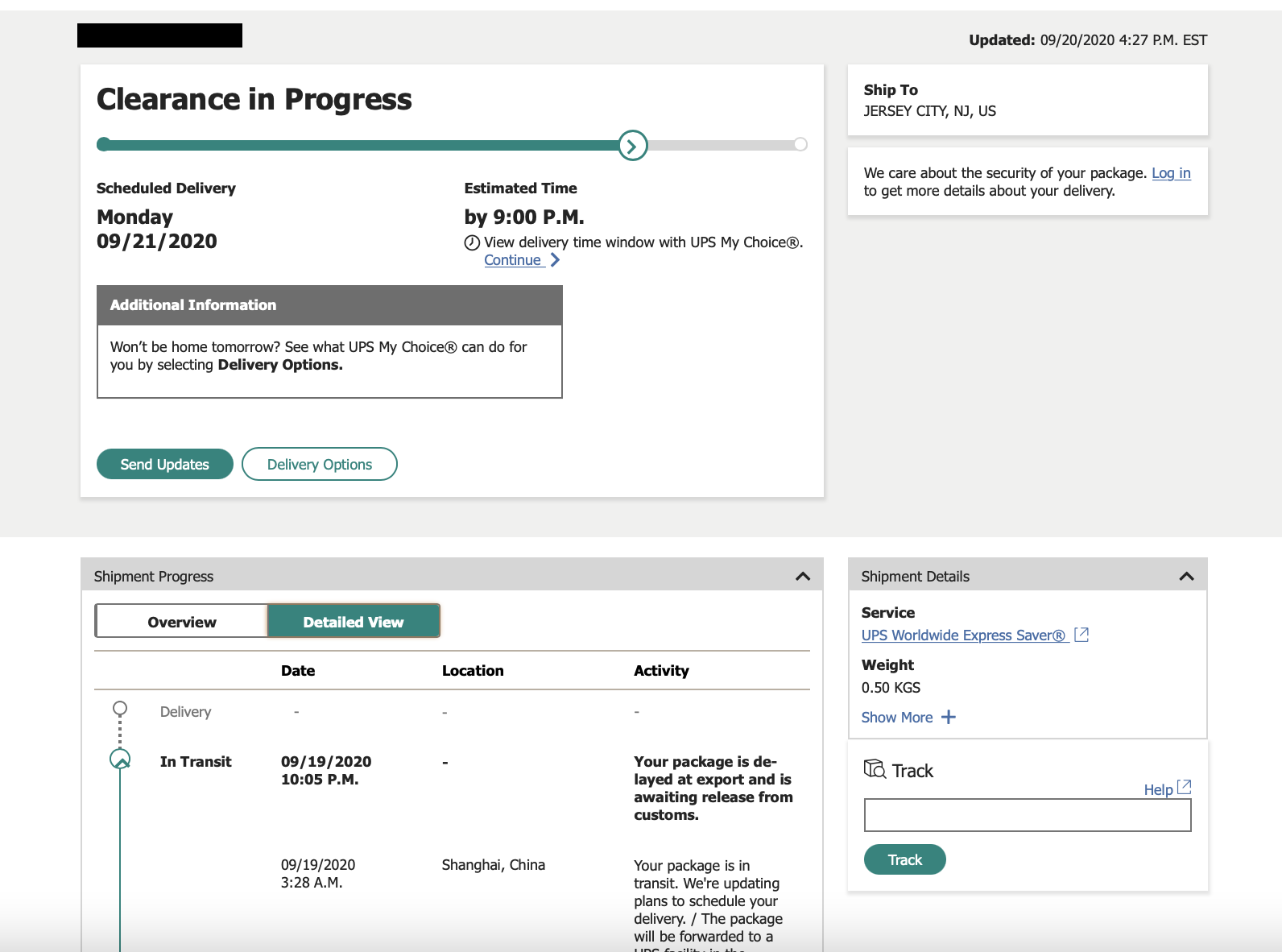Open the UPS Worldwide Express Saver link
This screenshot has width=1282, height=952.
click(x=963, y=635)
